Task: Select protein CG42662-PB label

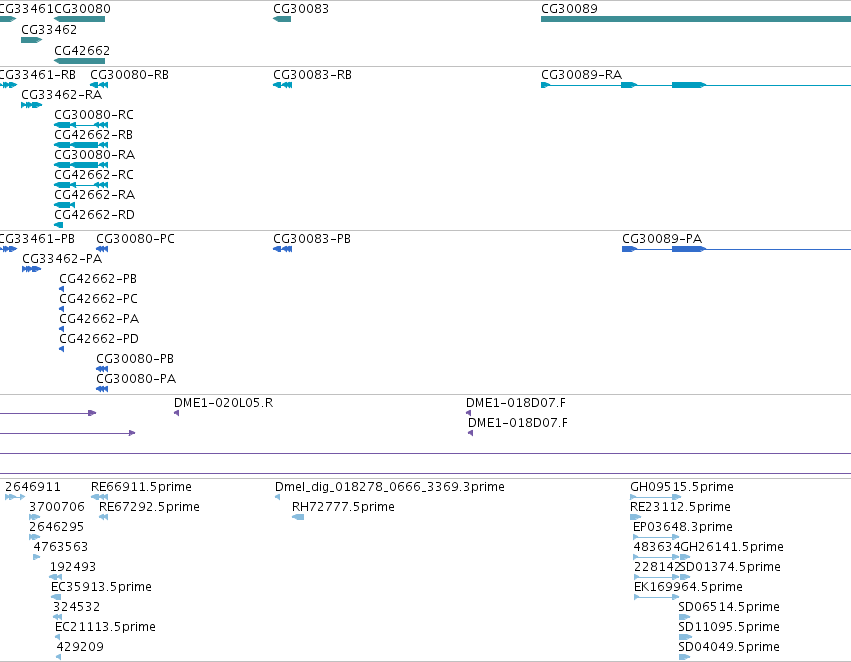Action: point(98,279)
